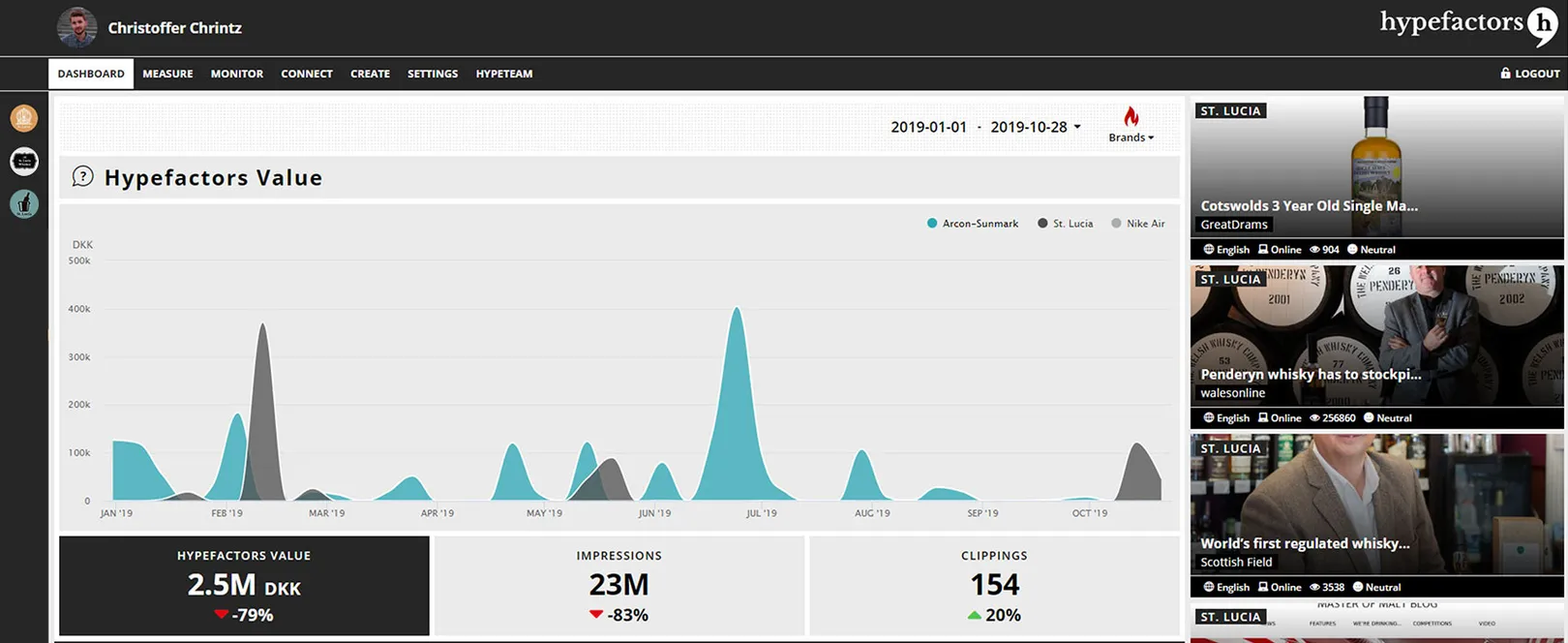
Task: Click the Christoffer Chrintz user name
Action: pos(175,28)
